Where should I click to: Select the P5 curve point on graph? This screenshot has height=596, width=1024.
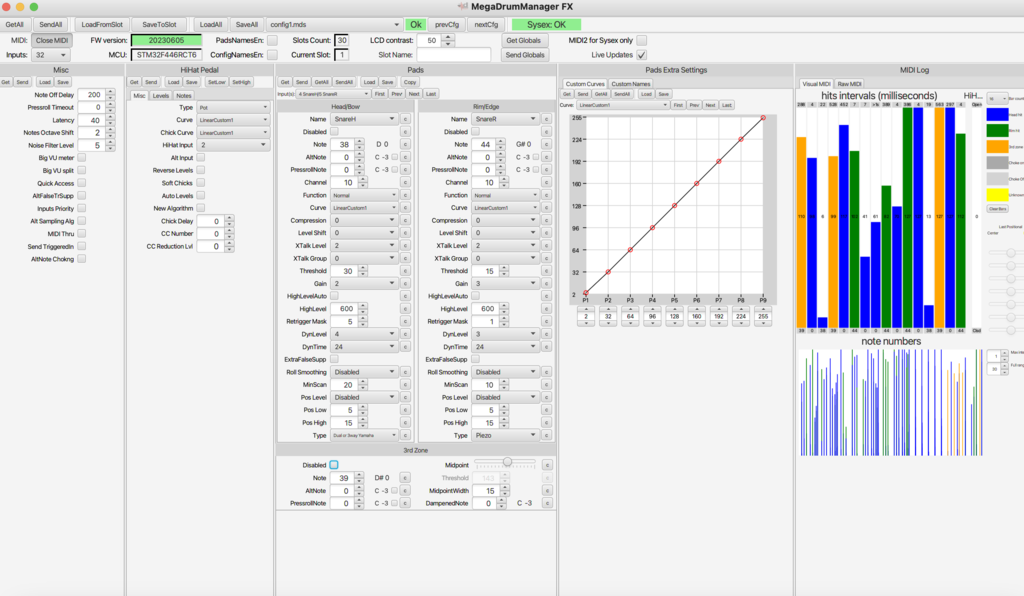[675, 206]
